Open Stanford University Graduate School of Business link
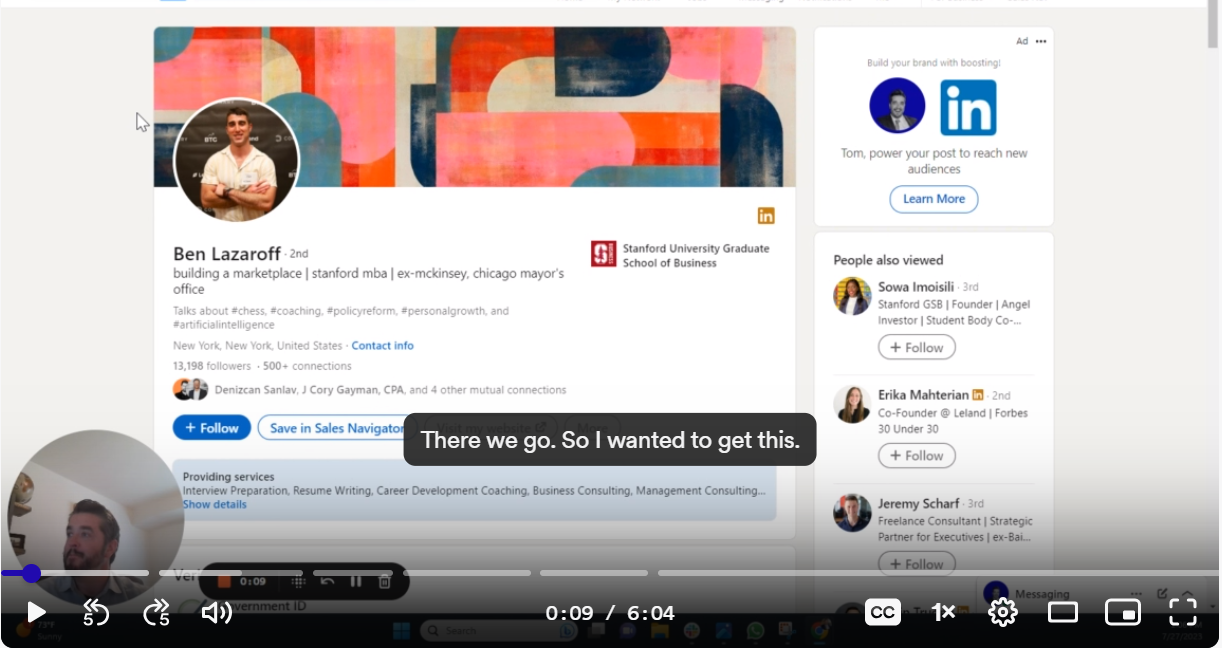Image resolution: width=1222 pixels, height=648 pixels. [x=696, y=255]
